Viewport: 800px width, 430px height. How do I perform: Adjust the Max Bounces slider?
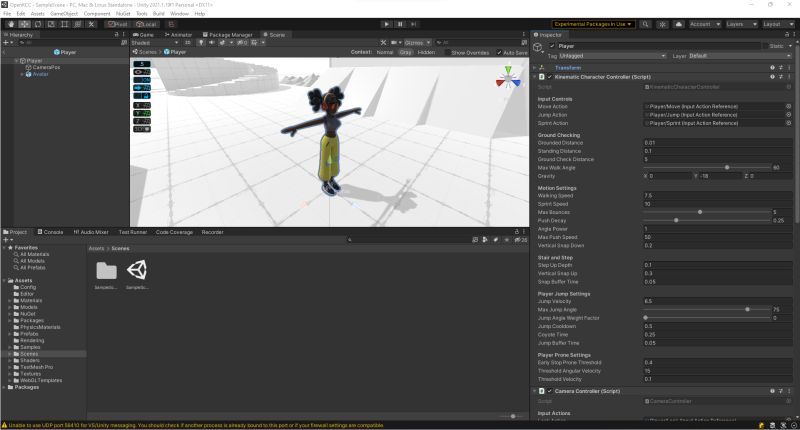click(x=706, y=212)
